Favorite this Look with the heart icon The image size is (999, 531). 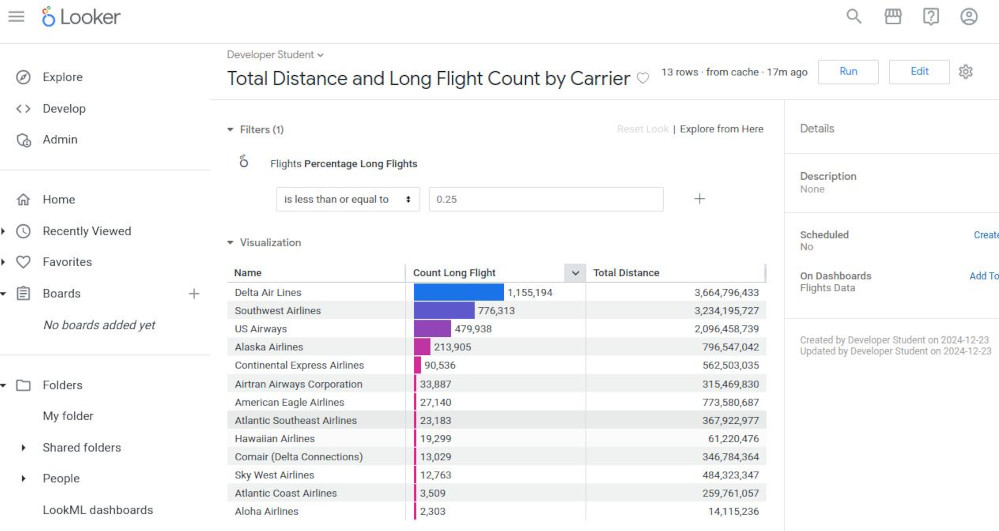click(x=643, y=78)
